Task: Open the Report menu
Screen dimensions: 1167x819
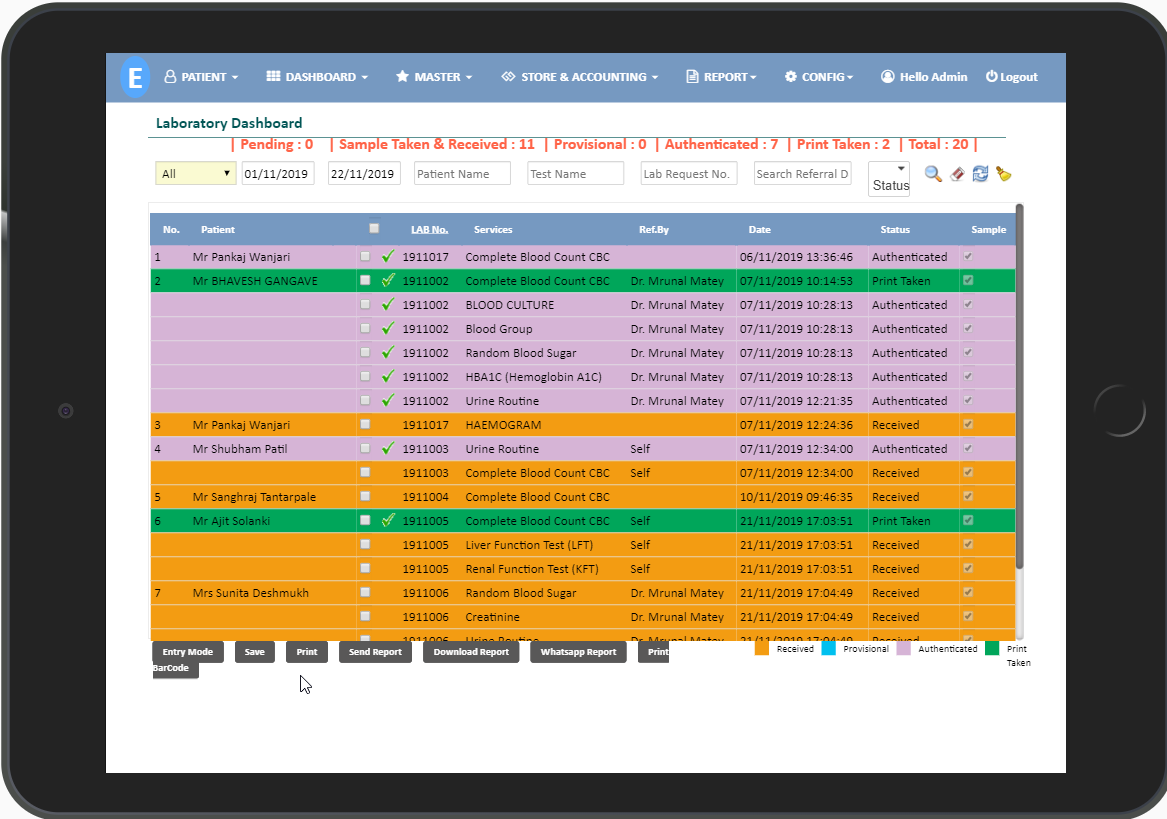Action: click(x=721, y=77)
